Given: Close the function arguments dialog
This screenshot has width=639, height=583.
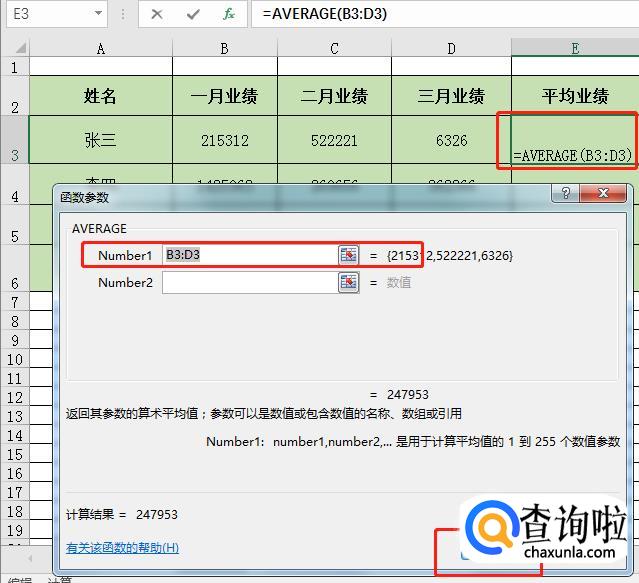Looking at the screenshot, I should [606, 195].
